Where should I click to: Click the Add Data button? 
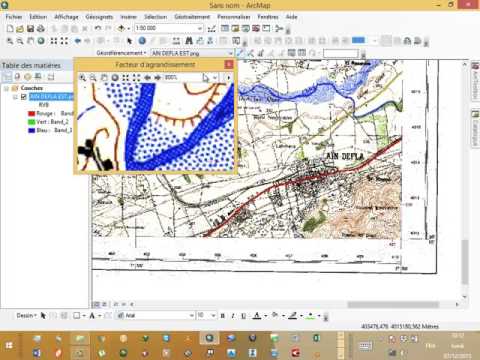point(121,29)
